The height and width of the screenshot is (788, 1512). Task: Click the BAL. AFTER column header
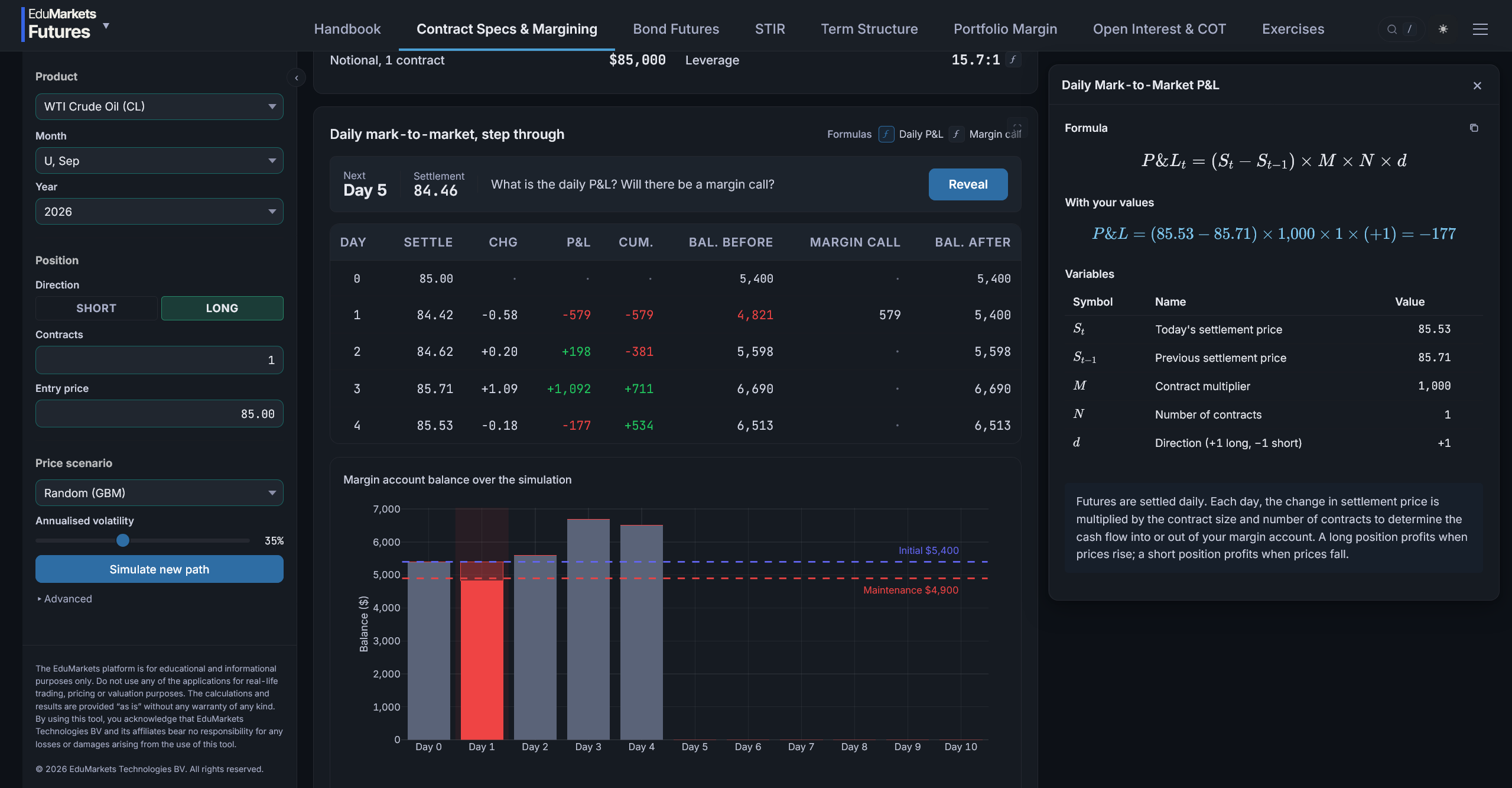click(x=973, y=242)
